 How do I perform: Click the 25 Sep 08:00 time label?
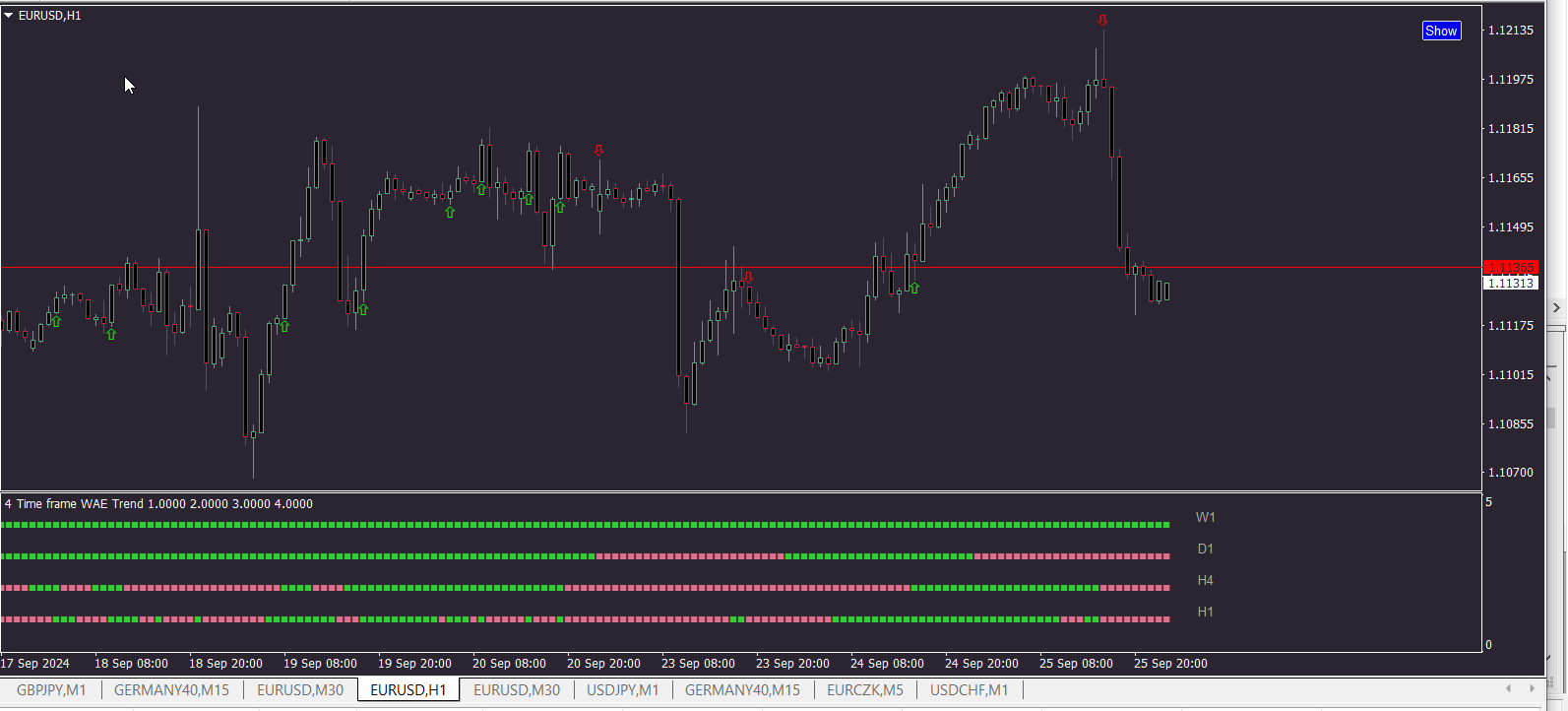point(1076,664)
